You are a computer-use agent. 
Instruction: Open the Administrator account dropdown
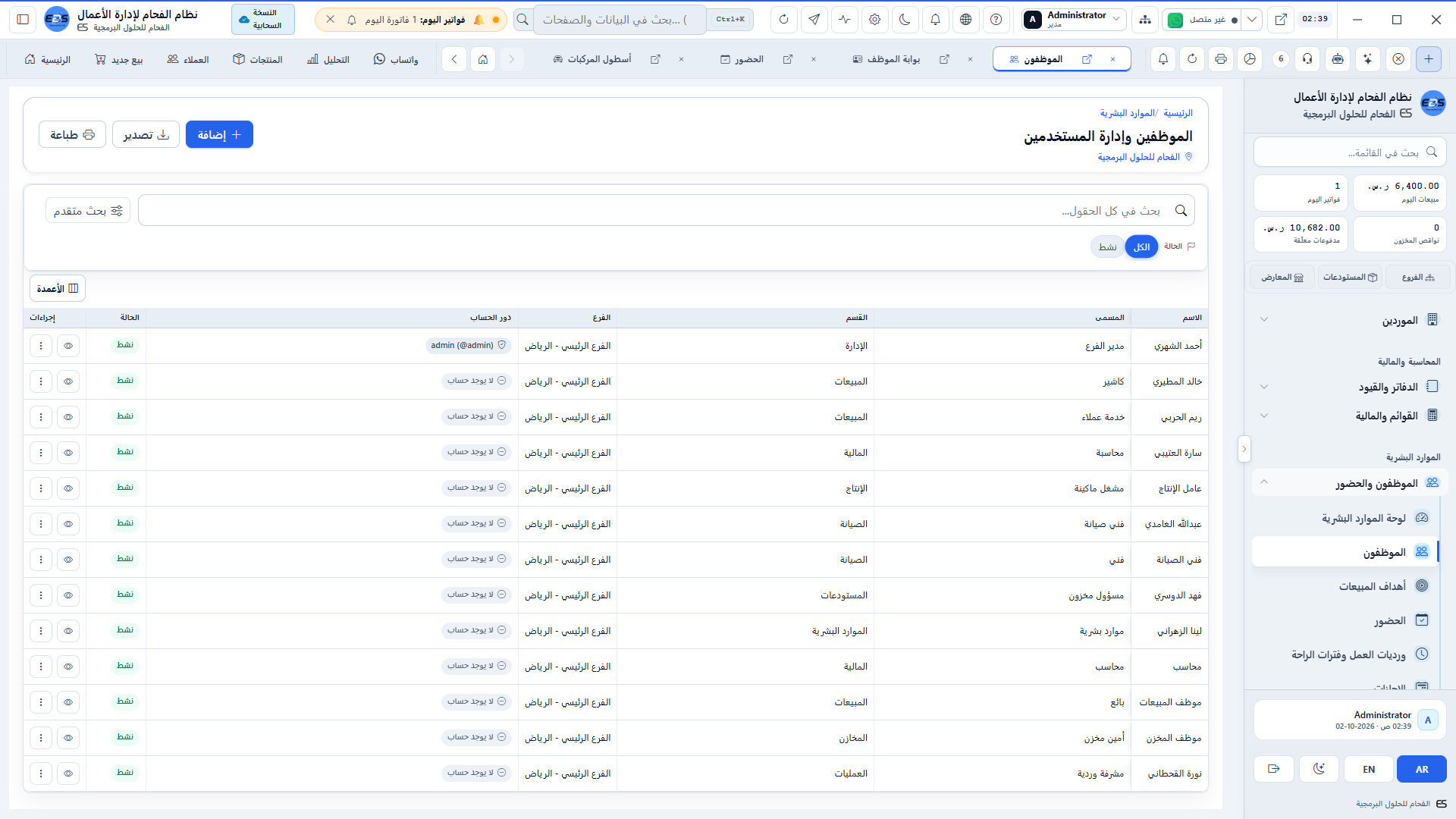point(1073,20)
